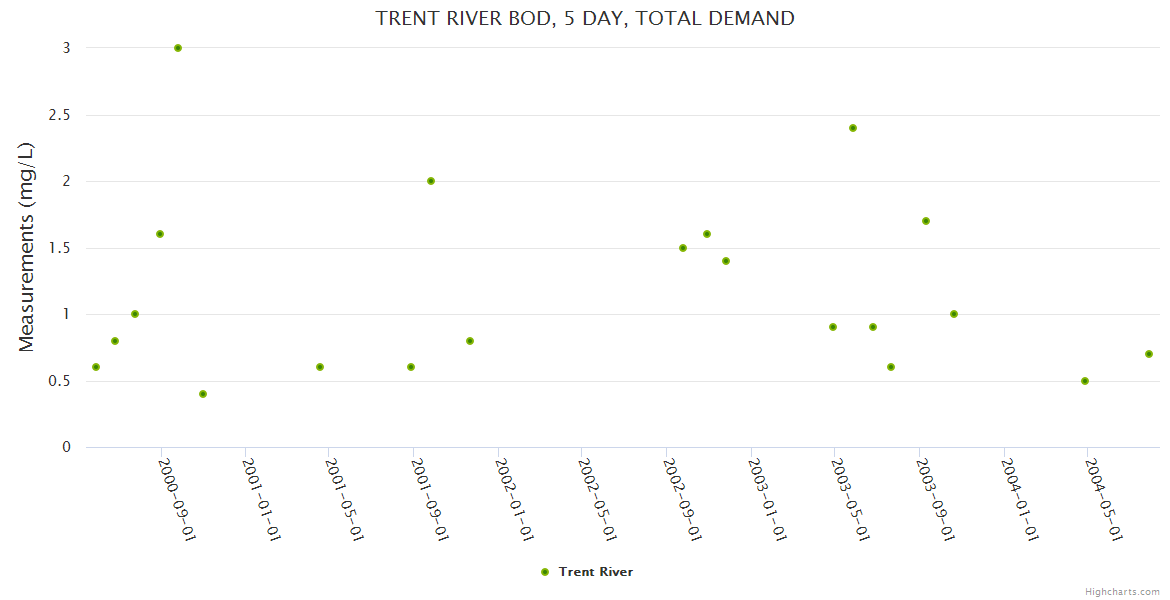Click the Measurements (mg/L) y-axis title
The image size is (1170, 600).
pos(27,247)
